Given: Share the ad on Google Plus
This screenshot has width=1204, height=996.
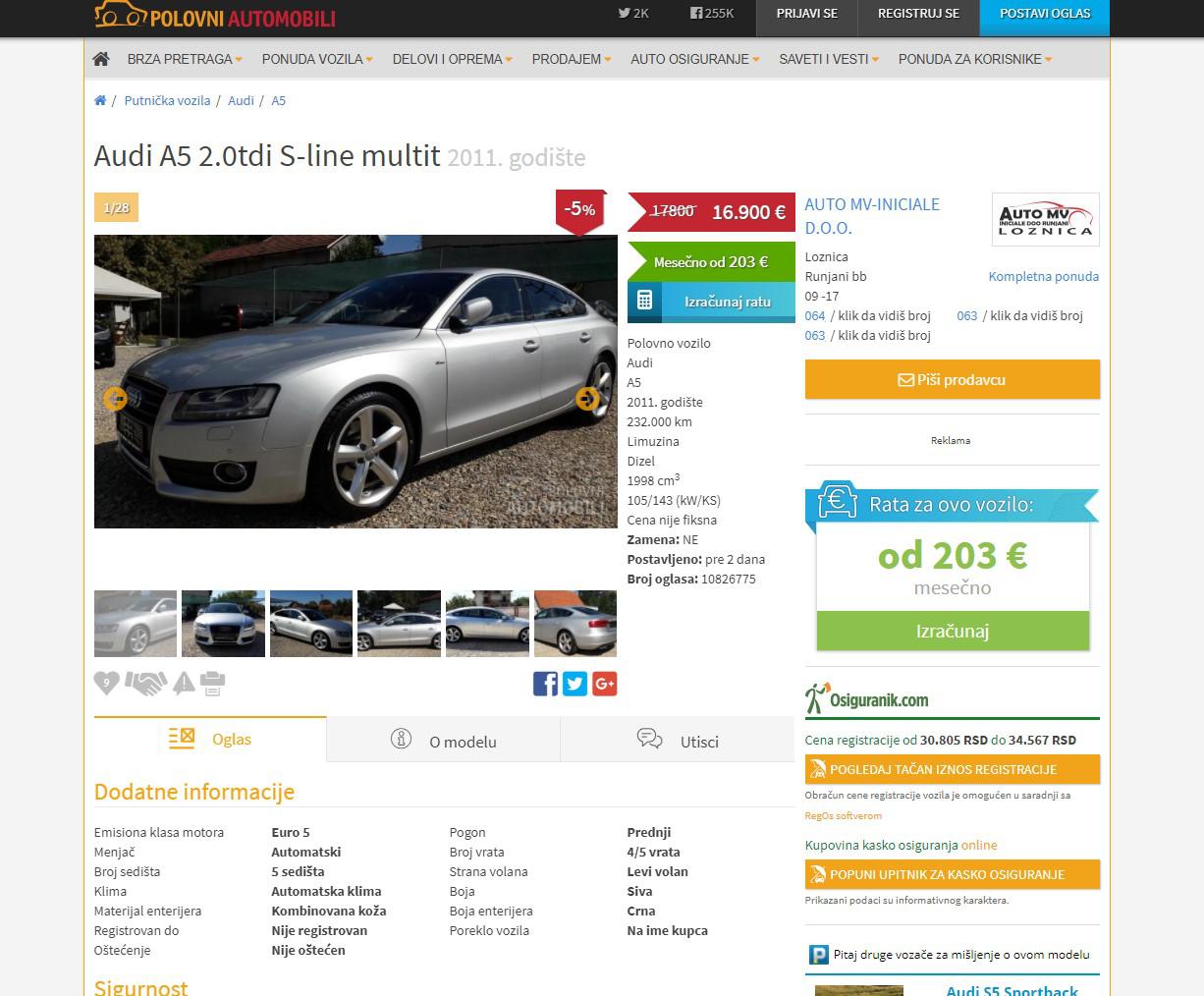Looking at the screenshot, I should click(605, 684).
